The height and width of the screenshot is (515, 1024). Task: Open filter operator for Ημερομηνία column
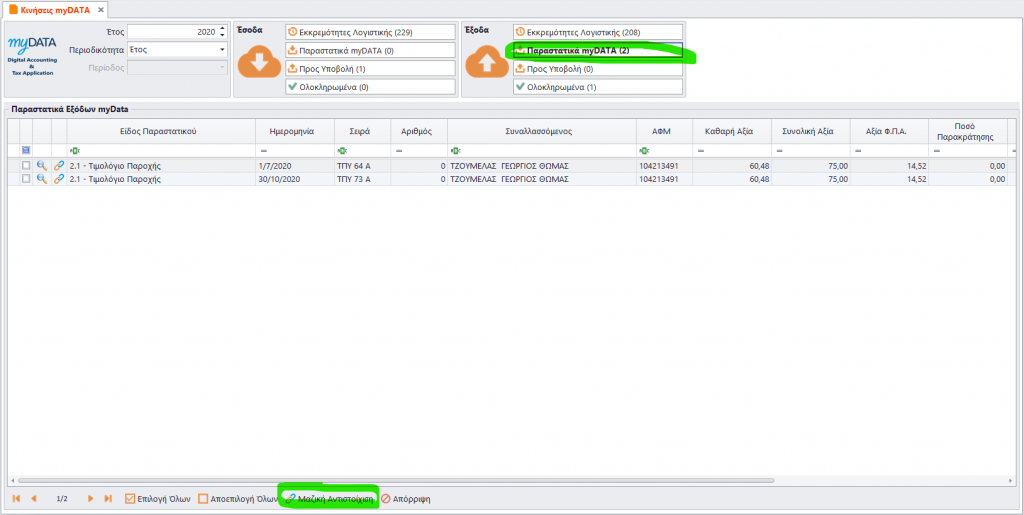(263, 151)
